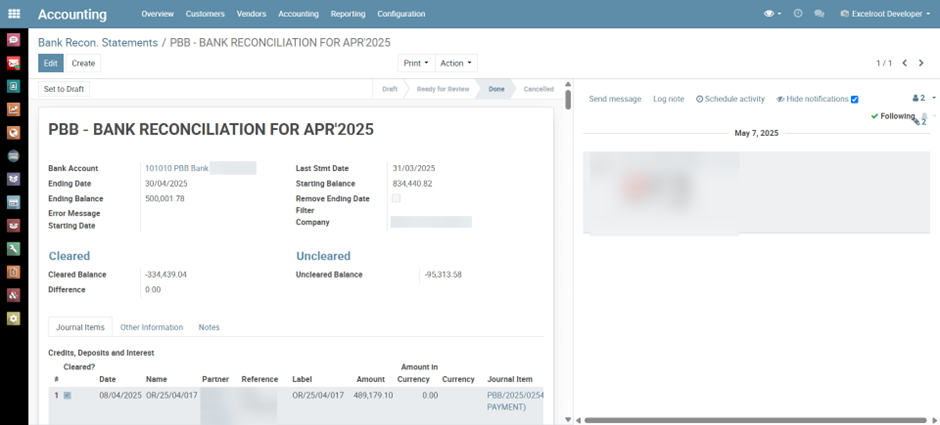
Task: Click the Date column header
Action: click(x=107, y=379)
